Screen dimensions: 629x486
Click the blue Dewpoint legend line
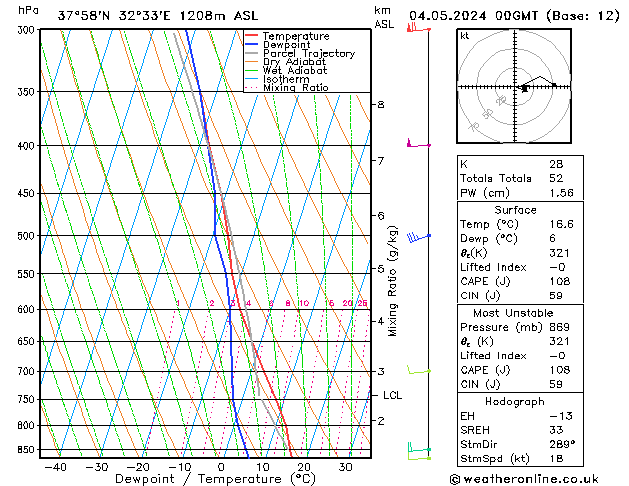[x=252, y=45]
